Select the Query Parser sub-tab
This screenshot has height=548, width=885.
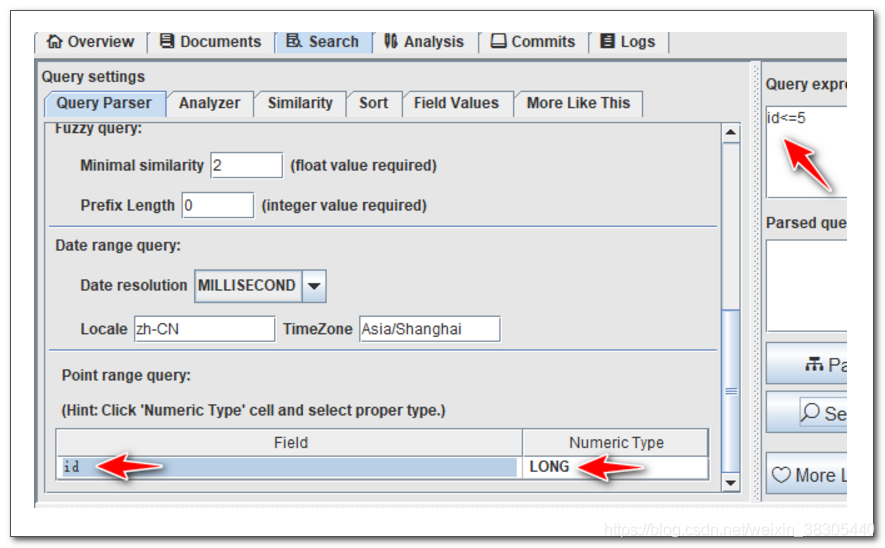click(104, 103)
